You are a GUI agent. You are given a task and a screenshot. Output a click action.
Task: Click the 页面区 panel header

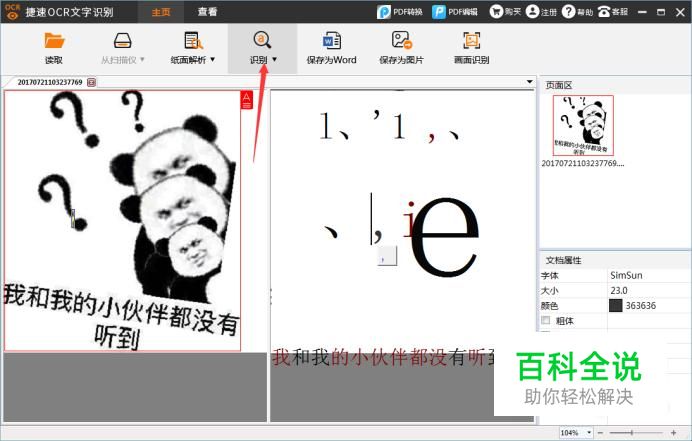click(x=559, y=85)
